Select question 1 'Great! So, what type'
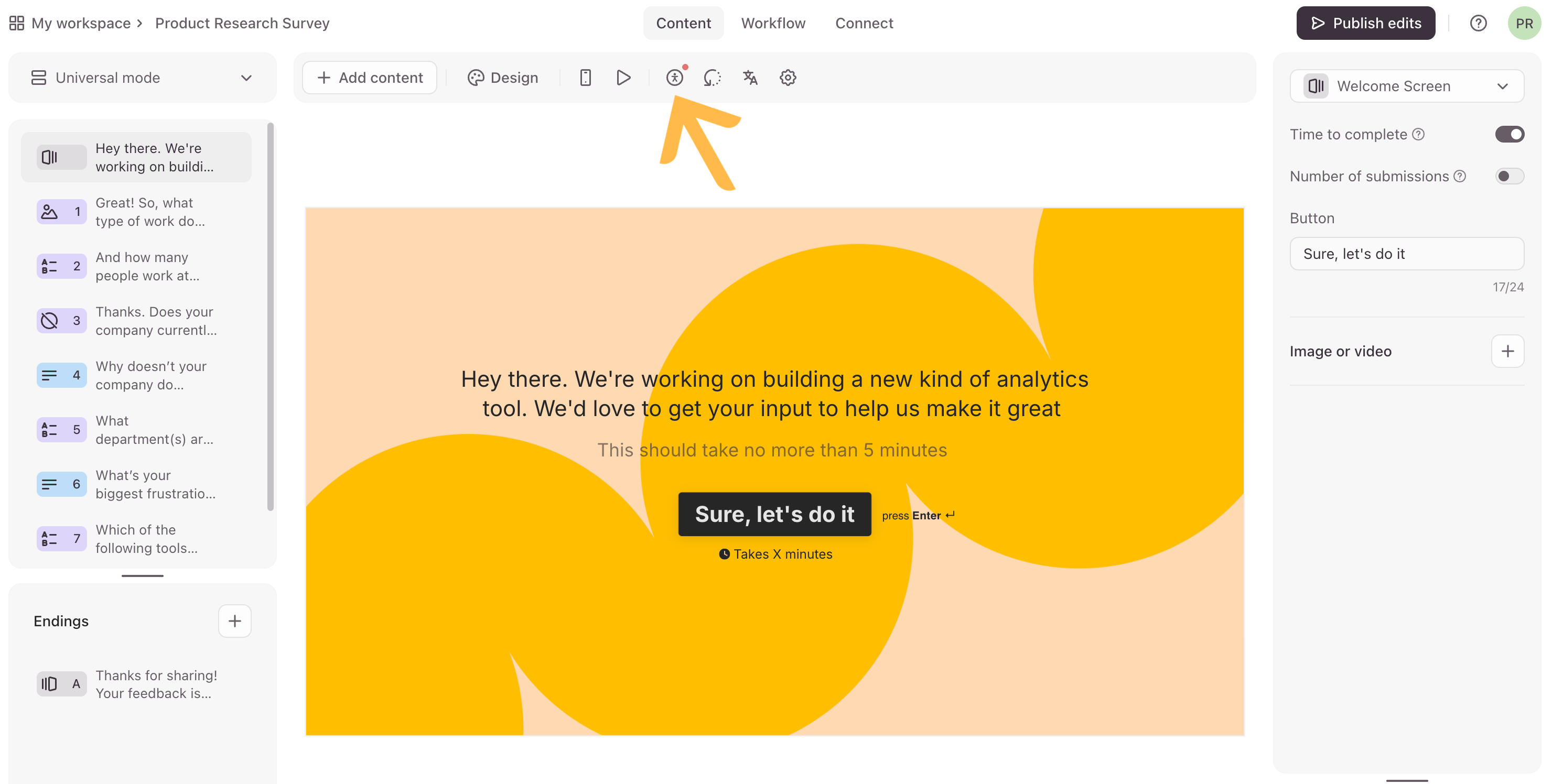Viewport: 1552px width, 784px height. [x=136, y=212]
